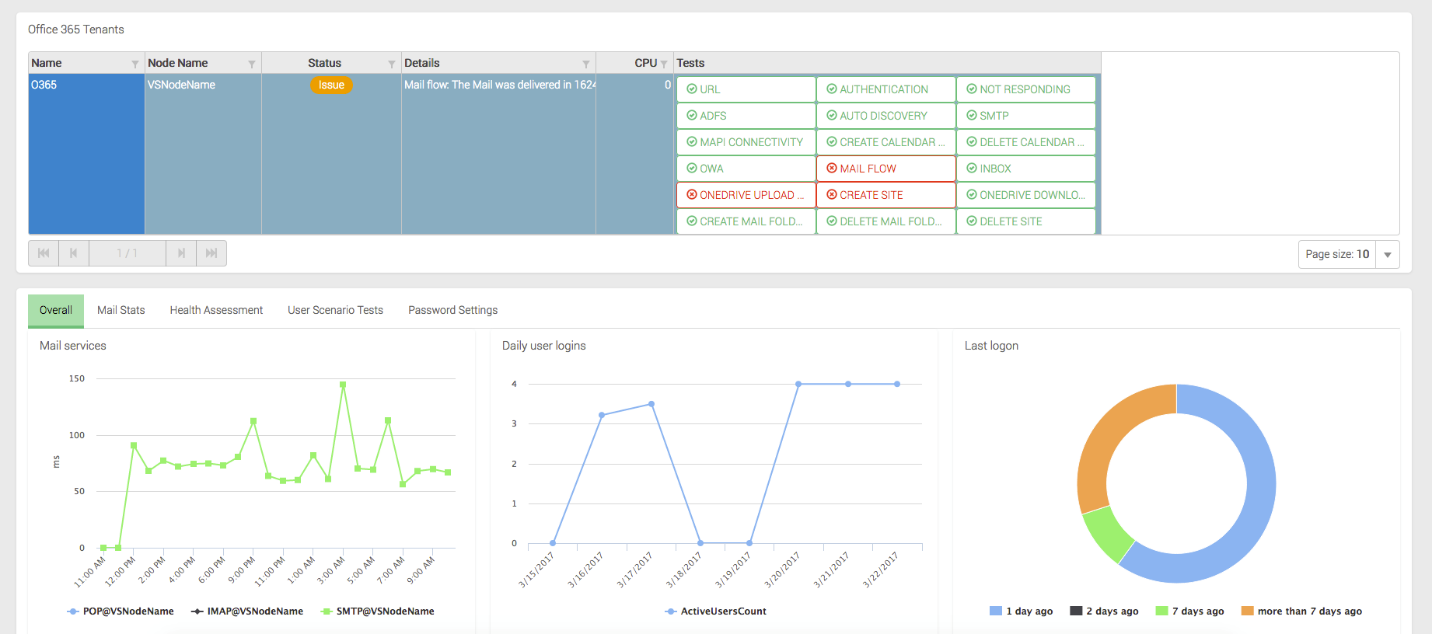Go to the previous page of tenants
This screenshot has height=634, width=1432.
tap(74, 253)
